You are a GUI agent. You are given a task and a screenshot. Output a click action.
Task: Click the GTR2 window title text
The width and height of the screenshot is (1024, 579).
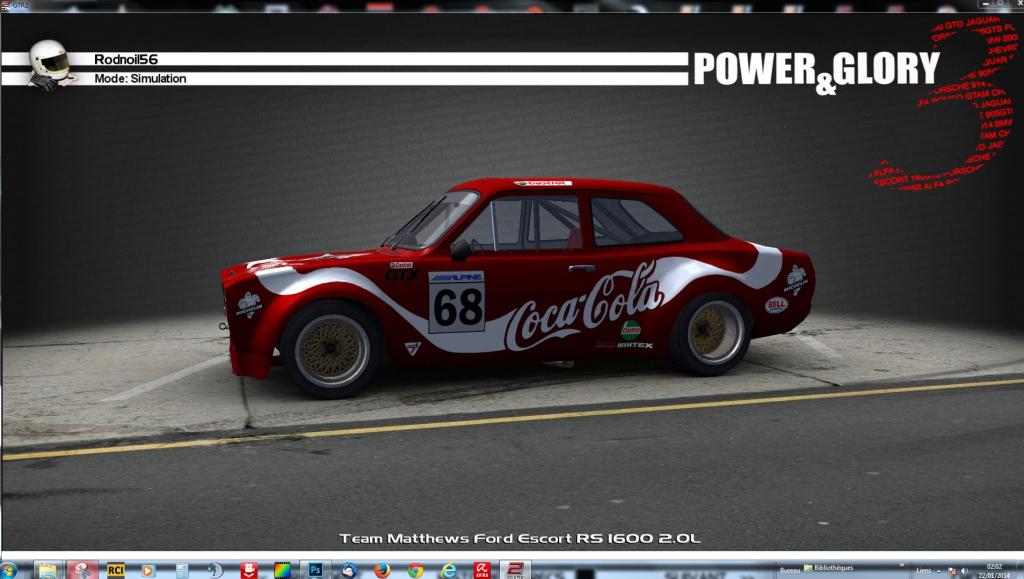tap(20, 5)
